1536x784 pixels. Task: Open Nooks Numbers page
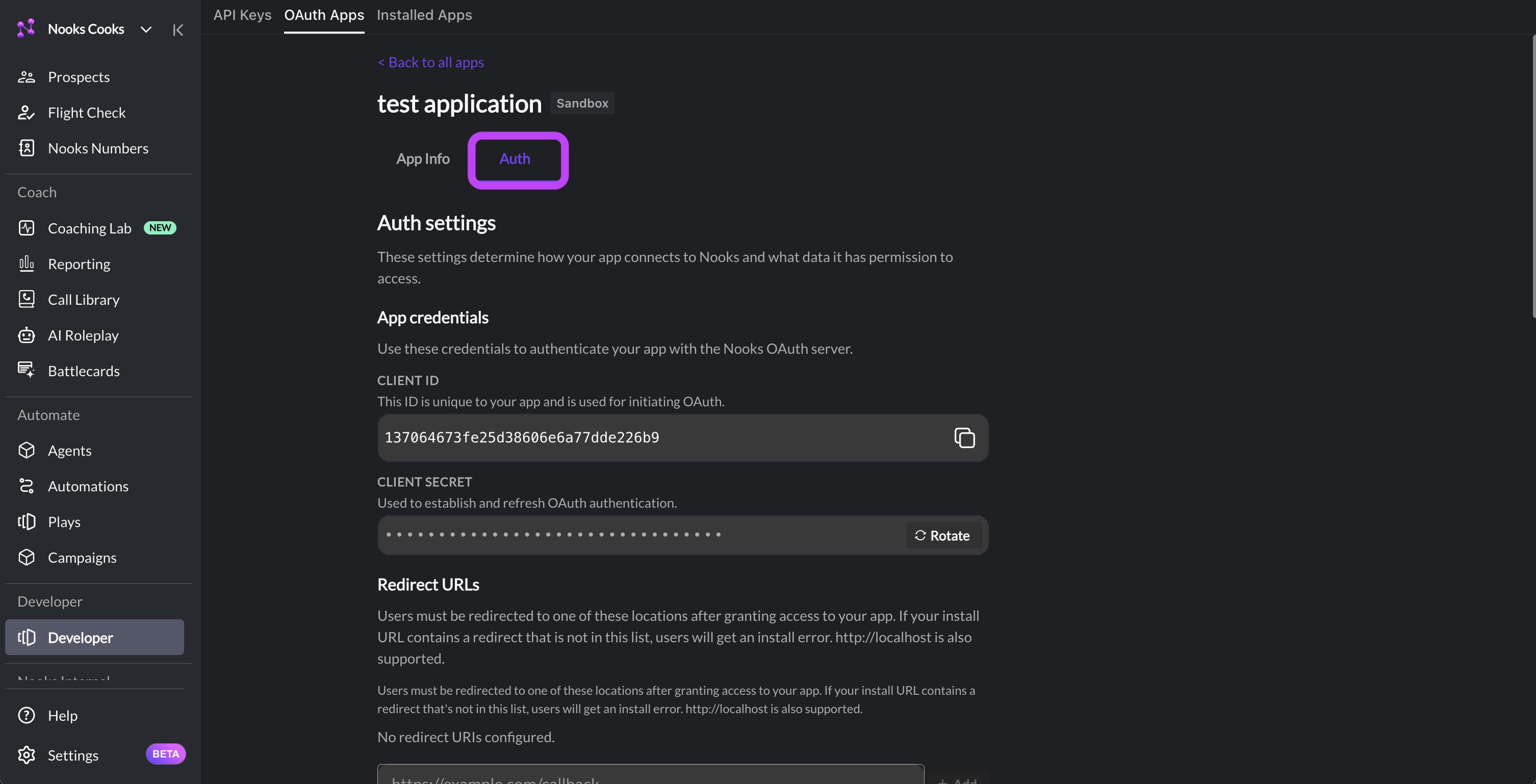[x=98, y=148]
